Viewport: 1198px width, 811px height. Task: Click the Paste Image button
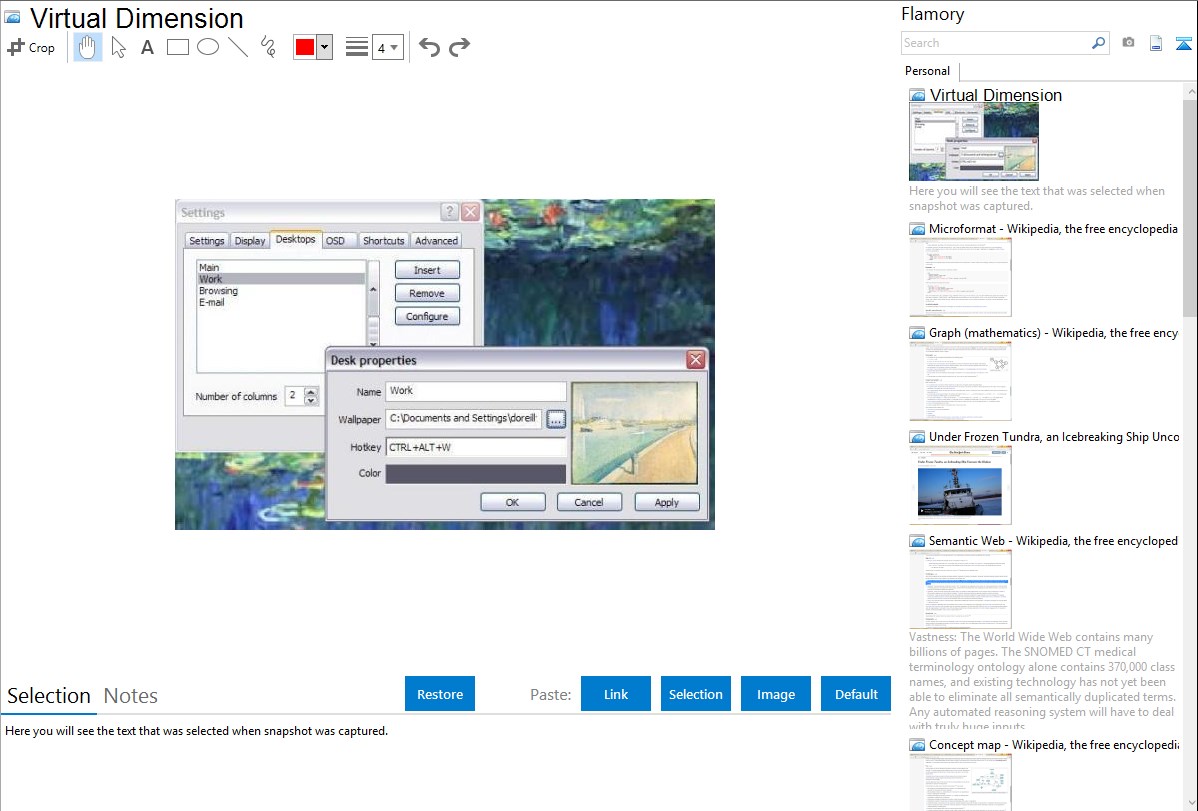click(775, 694)
